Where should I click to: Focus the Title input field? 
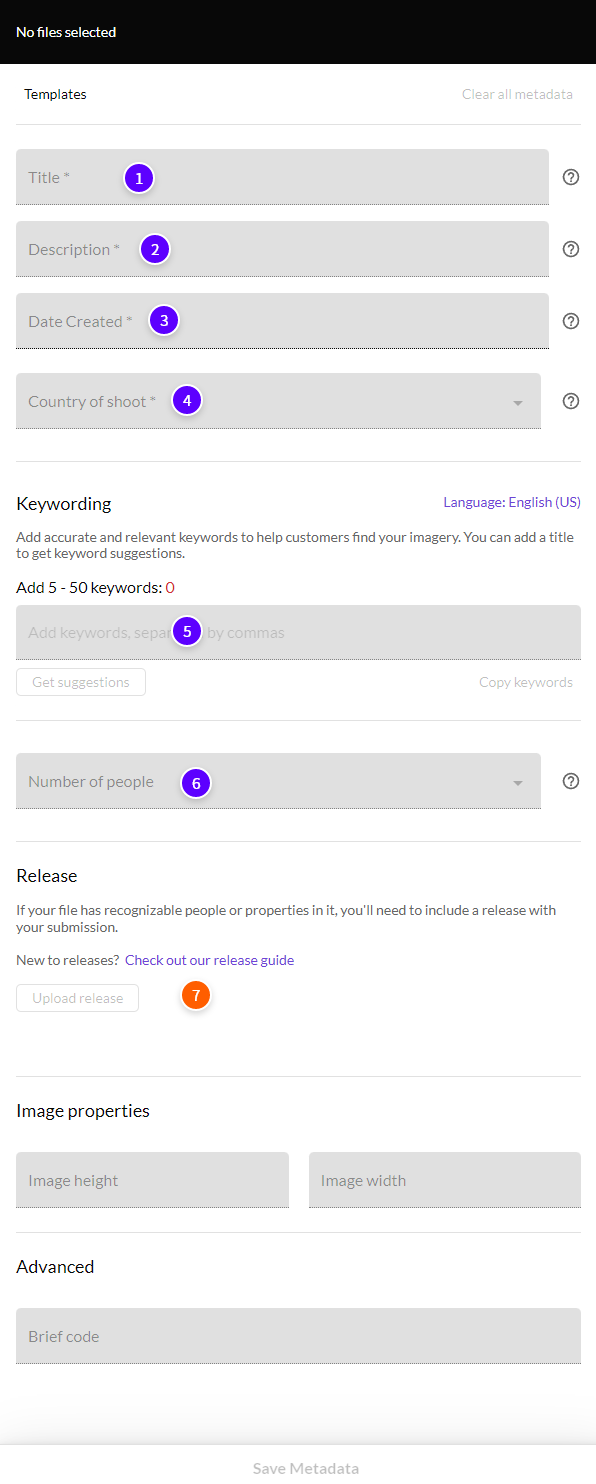coord(282,177)
